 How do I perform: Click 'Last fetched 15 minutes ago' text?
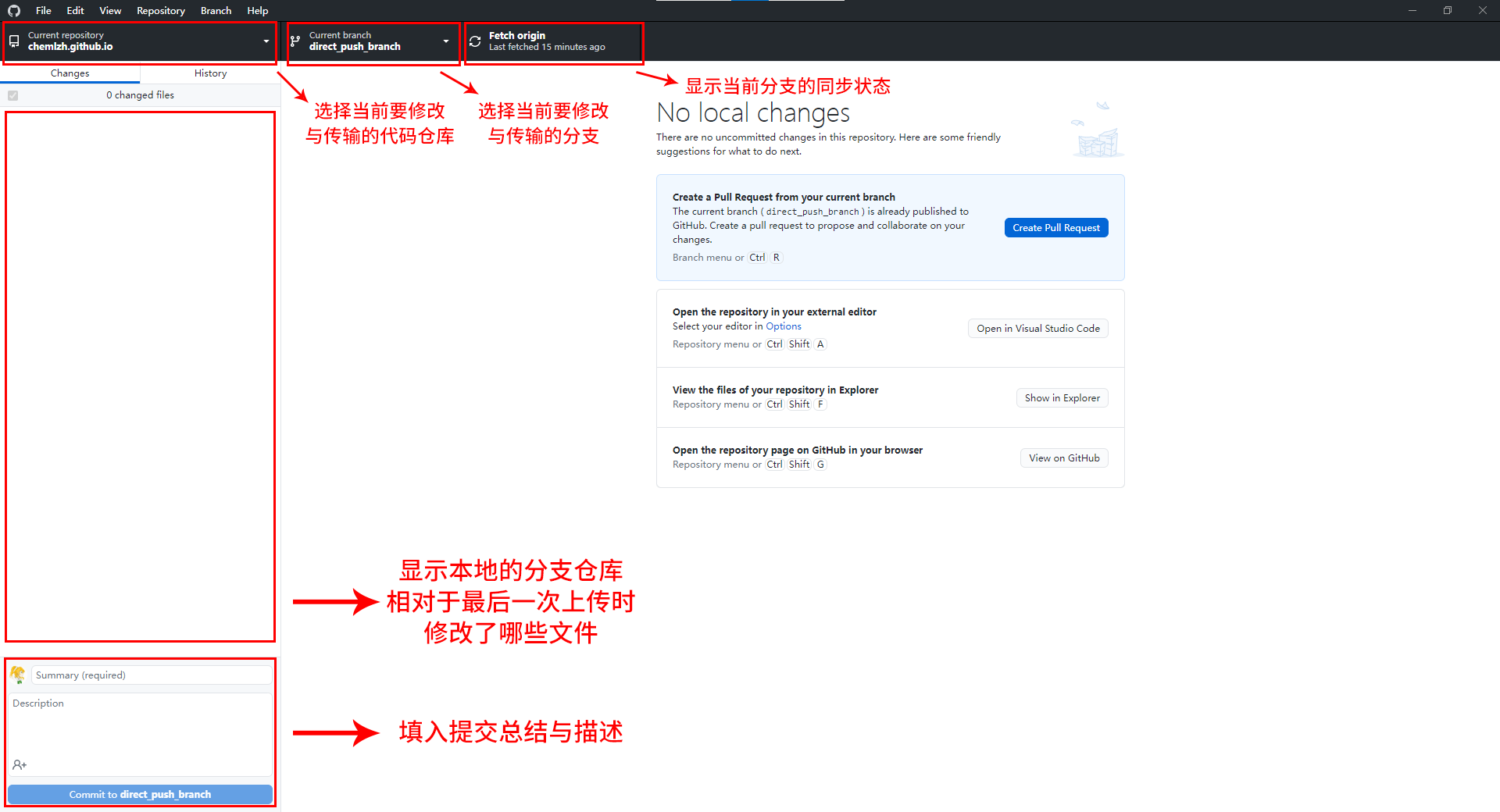click(547, 48)
